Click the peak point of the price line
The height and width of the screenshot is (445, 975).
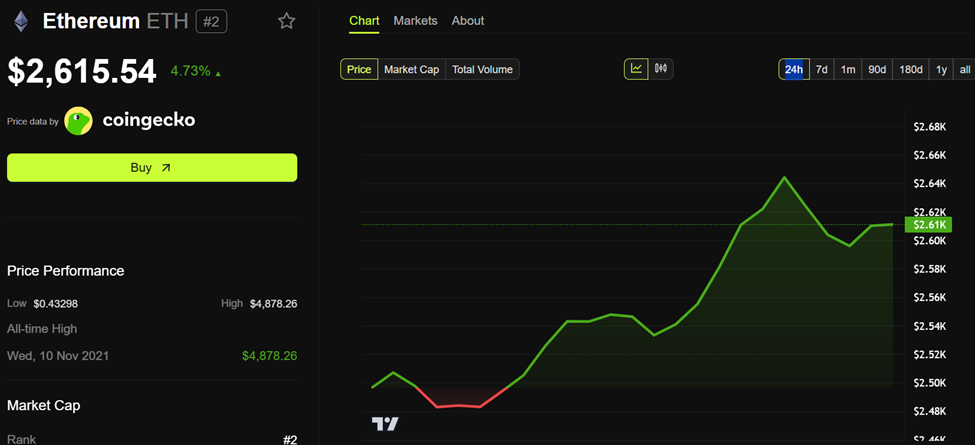[784, 177]
